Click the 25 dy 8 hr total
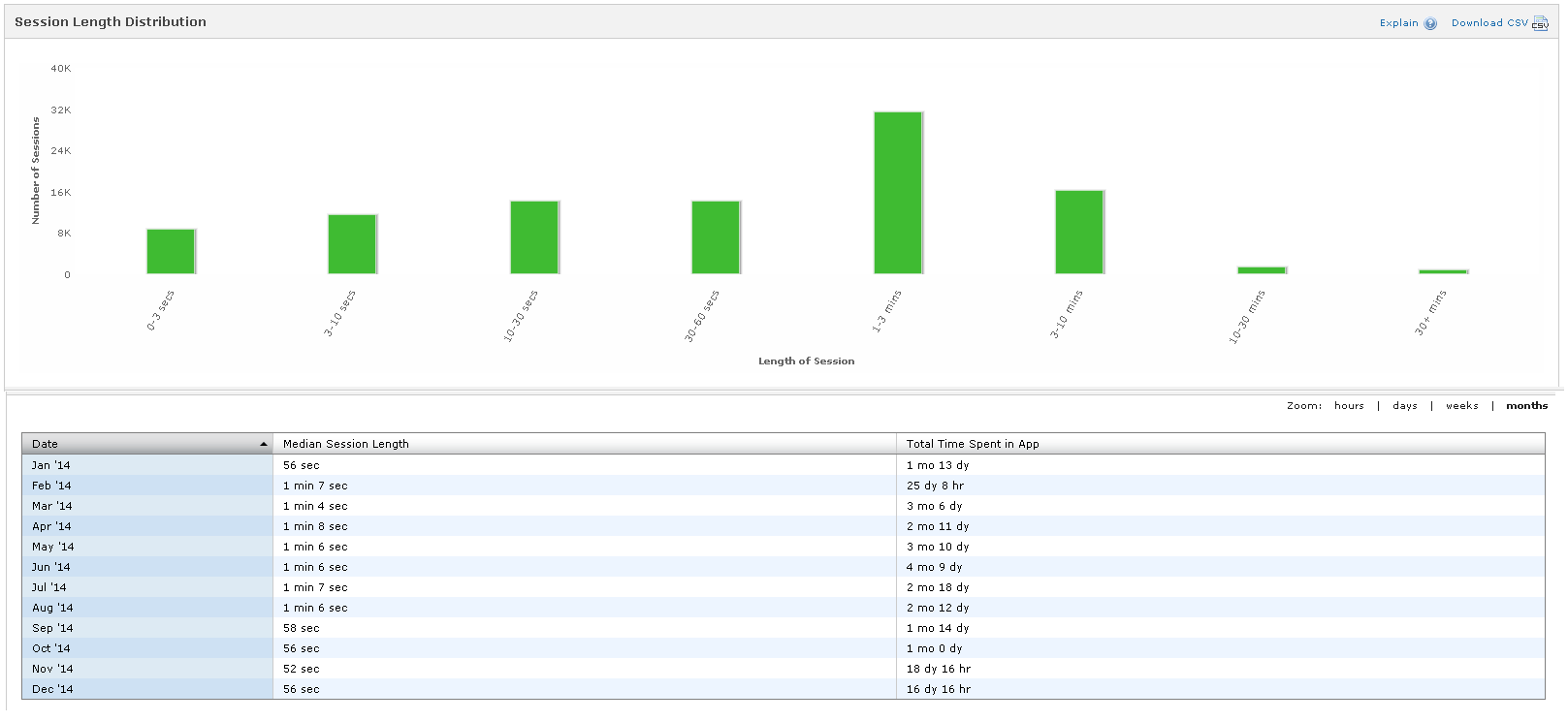 (935, 486)
